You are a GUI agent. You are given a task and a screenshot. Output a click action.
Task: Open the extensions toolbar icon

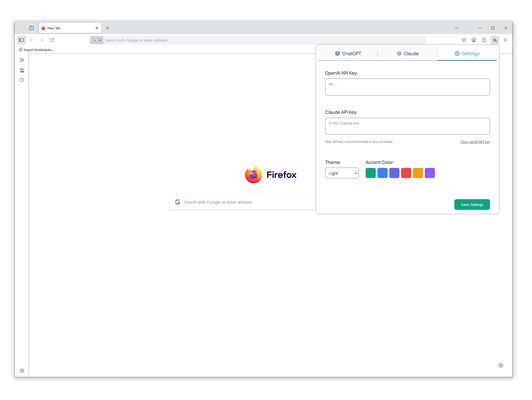coord(484,40)
